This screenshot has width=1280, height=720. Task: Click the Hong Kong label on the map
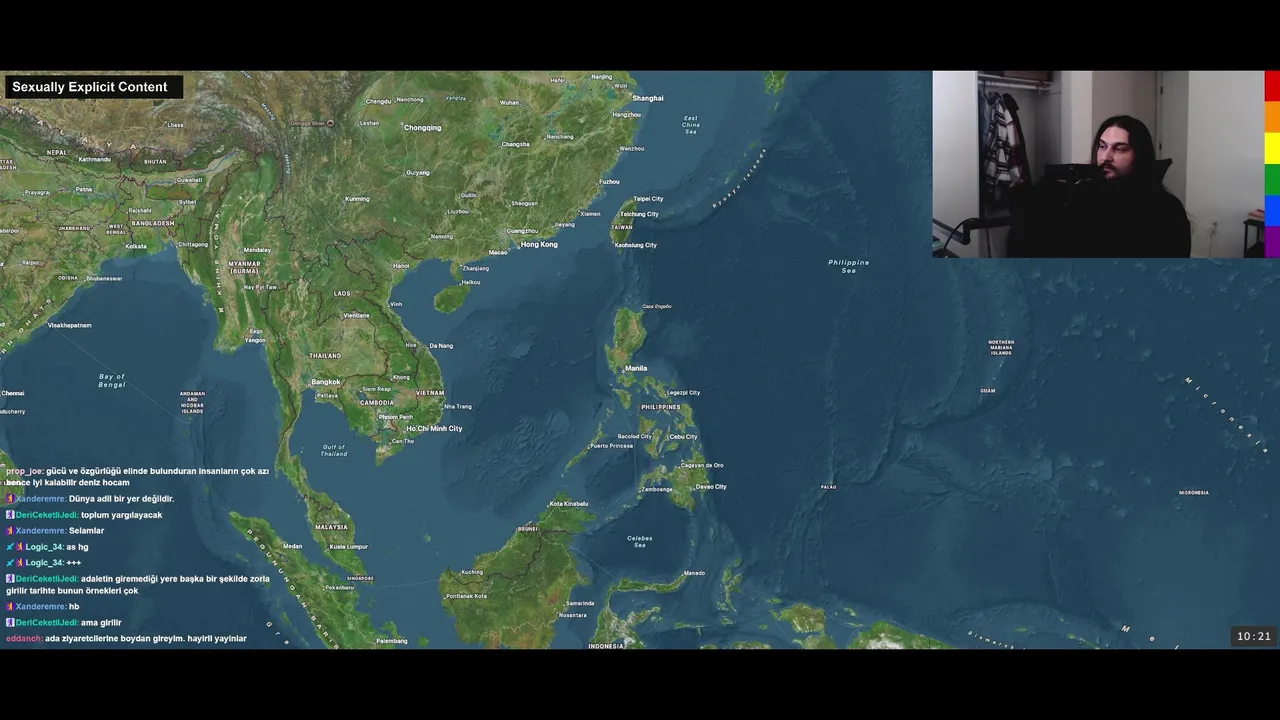(539, 244)
